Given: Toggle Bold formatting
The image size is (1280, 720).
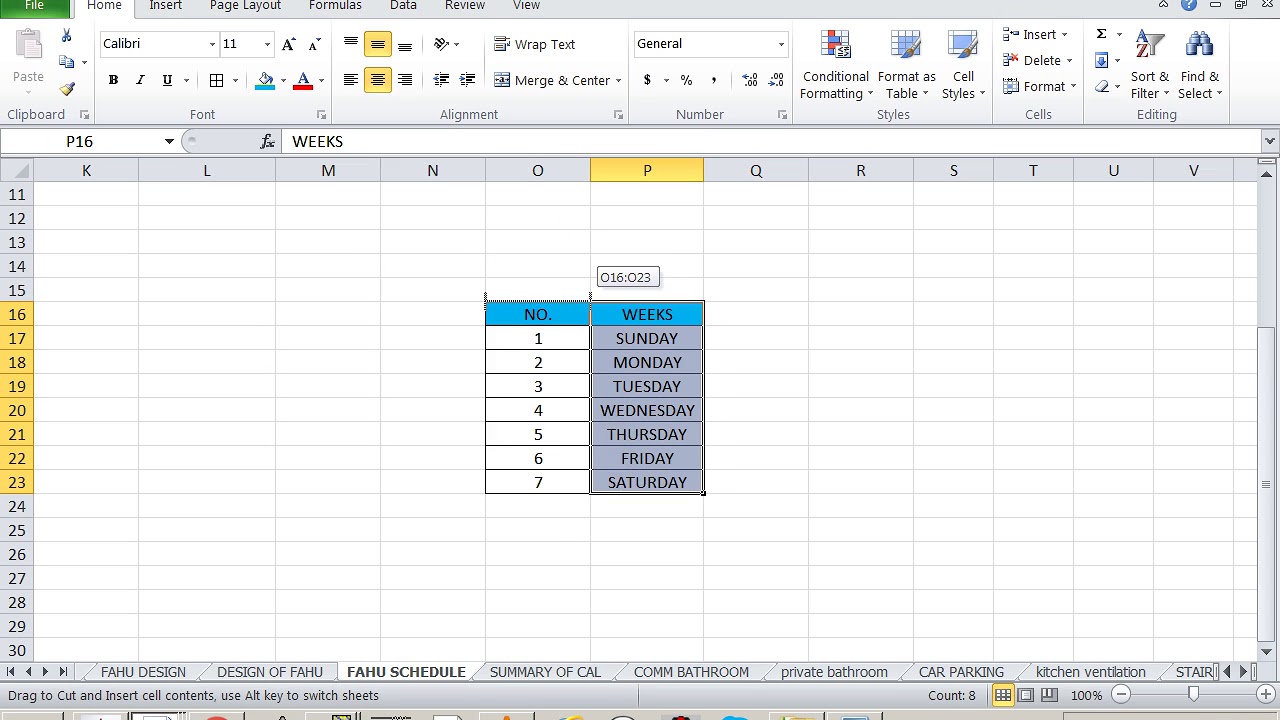Looking at the screenshot, I should click(113, 80).
